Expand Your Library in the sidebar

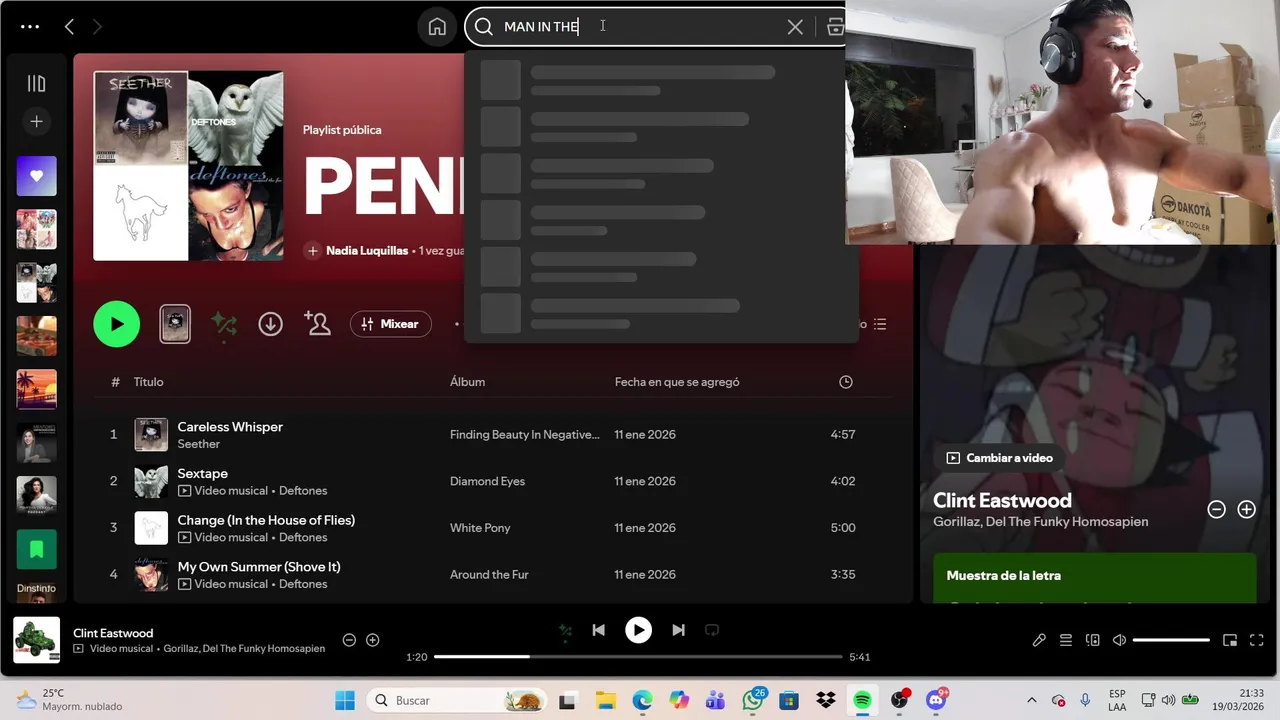coord(36,84)
